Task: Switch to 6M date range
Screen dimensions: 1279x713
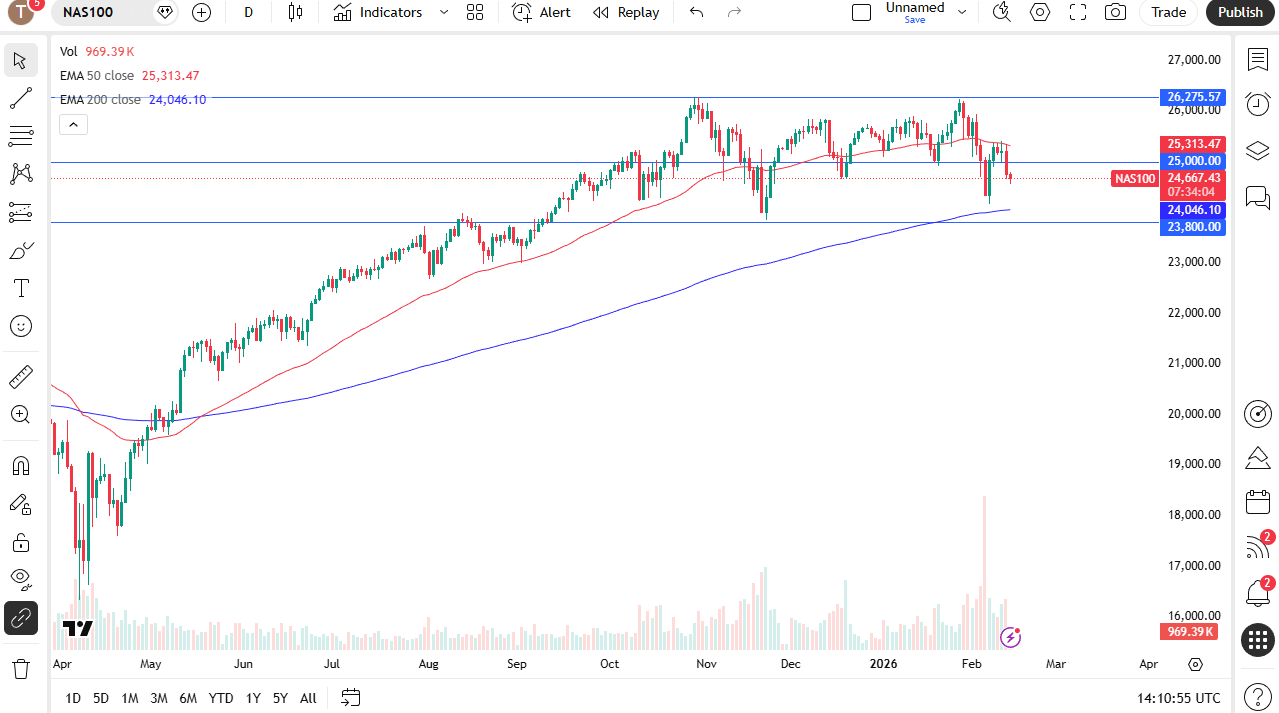Action: tap(188, 698)
